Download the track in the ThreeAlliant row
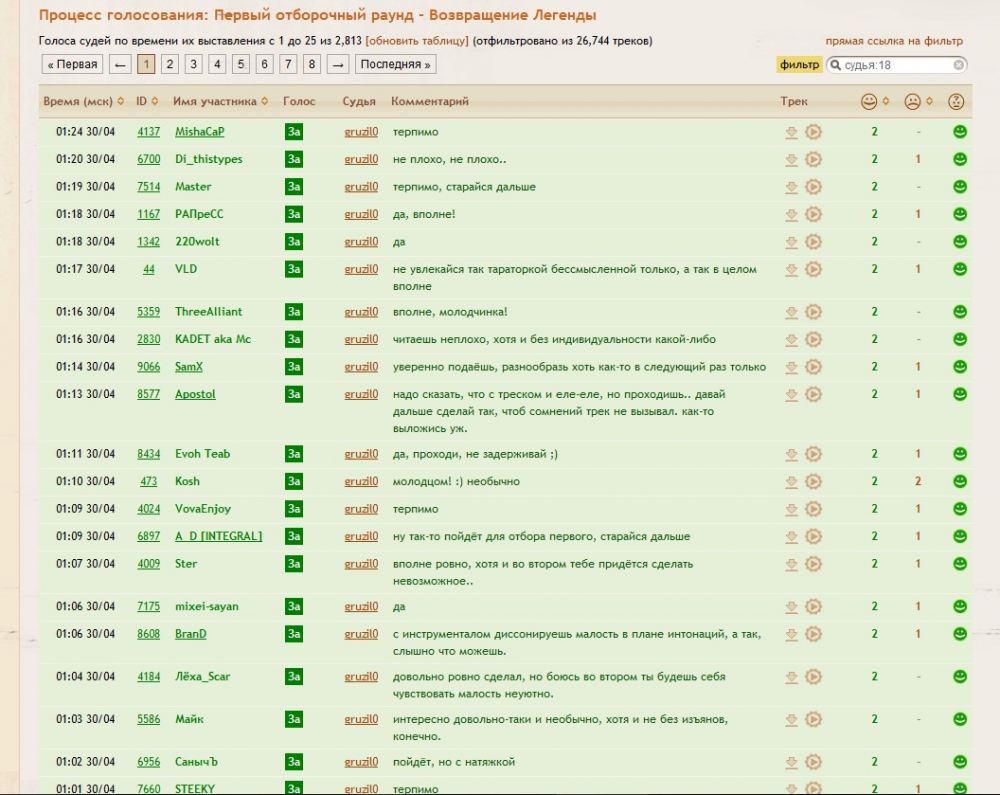The image size is (1000, 795). (x=791, y=312)
